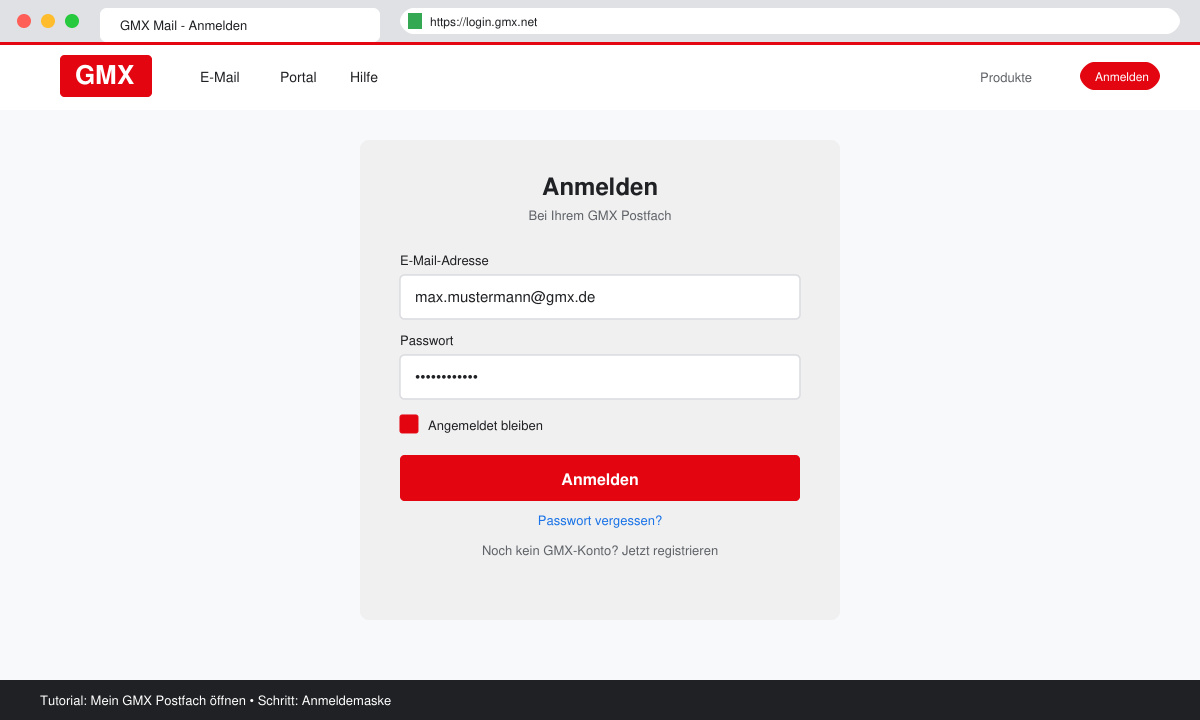Toggle the Angemeldet bleiben checkbox

click(x=409, y=424)
